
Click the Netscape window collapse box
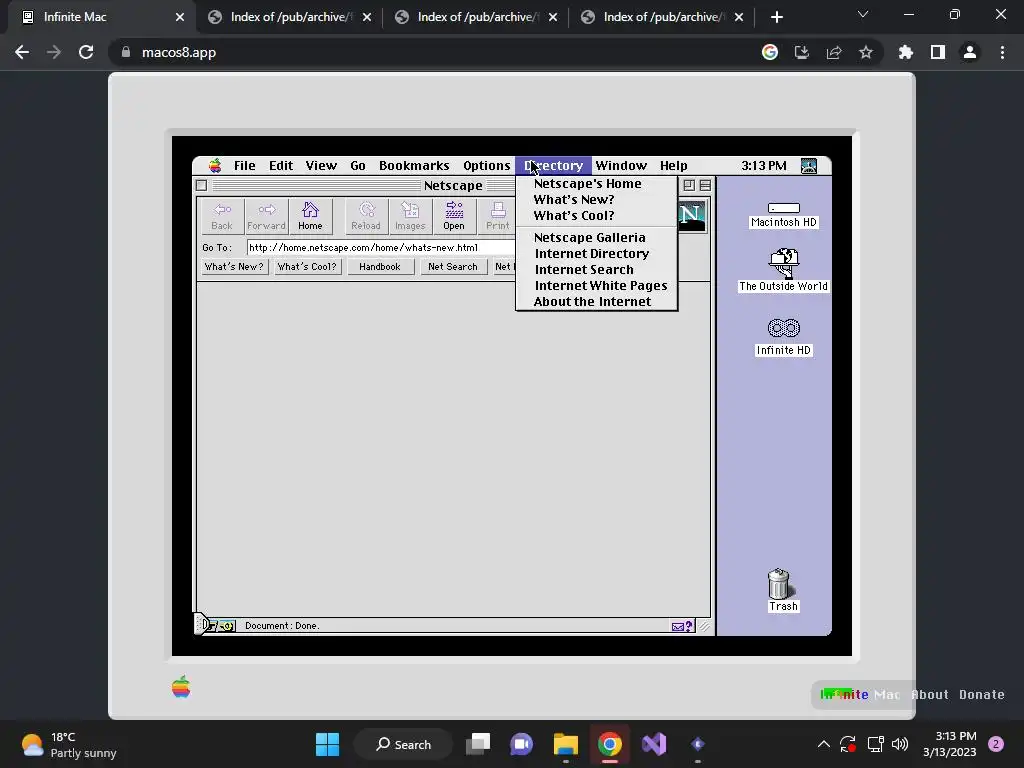coord(705,185)
